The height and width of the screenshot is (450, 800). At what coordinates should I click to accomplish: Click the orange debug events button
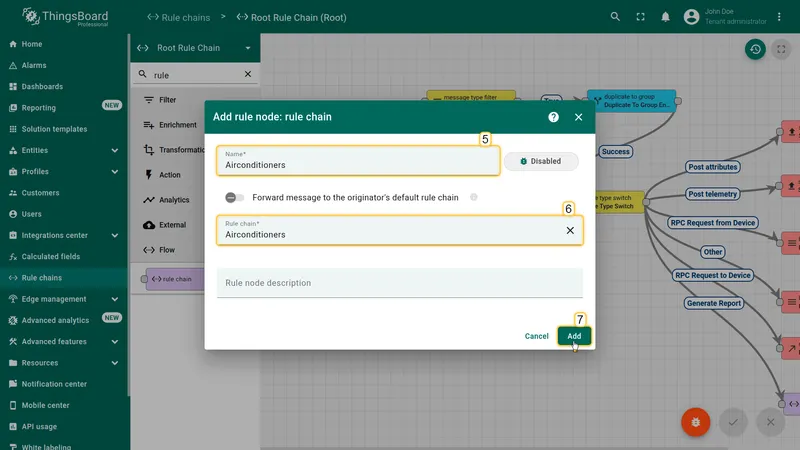pyautogui.click(x=695, y=422)
